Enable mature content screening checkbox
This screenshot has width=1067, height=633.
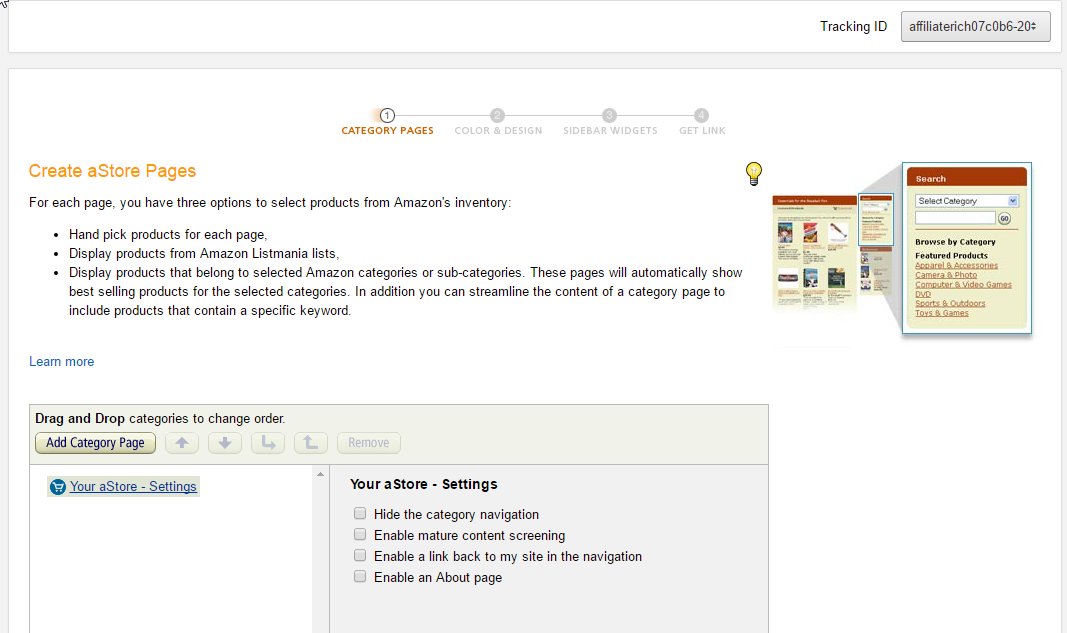click(360, 534)
